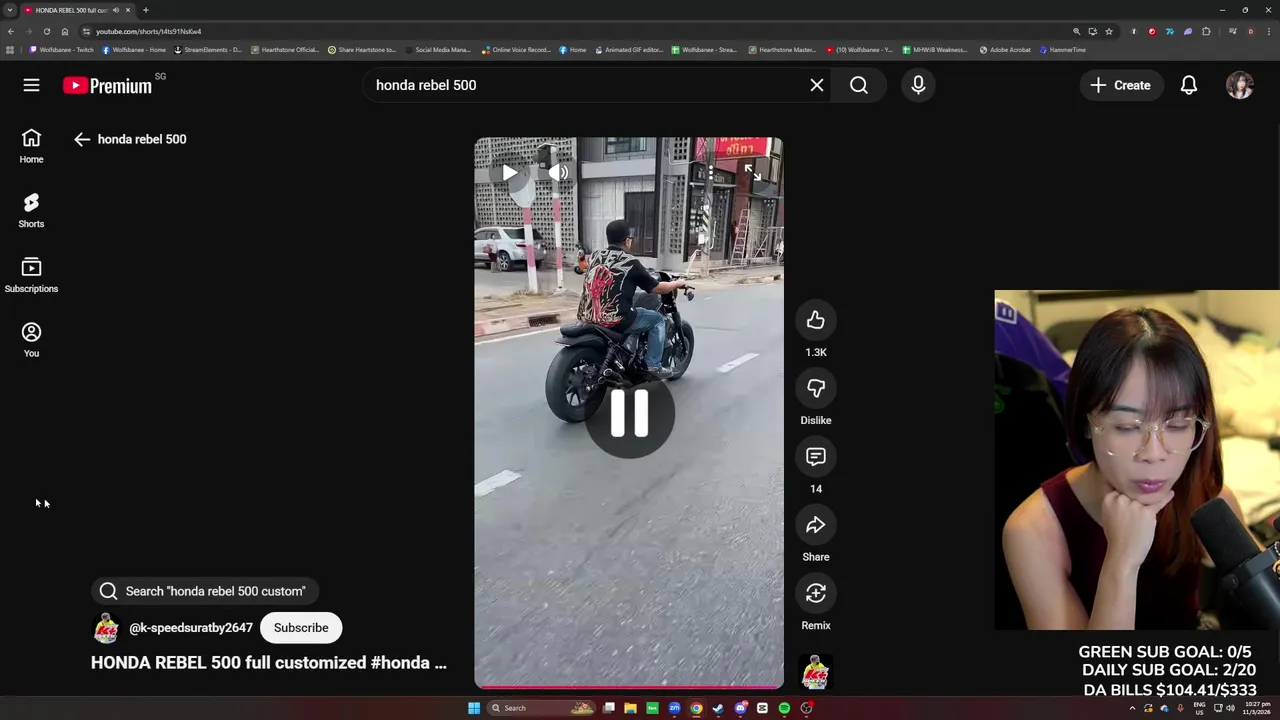
Task: Like this Short
Action: (816, 320)
